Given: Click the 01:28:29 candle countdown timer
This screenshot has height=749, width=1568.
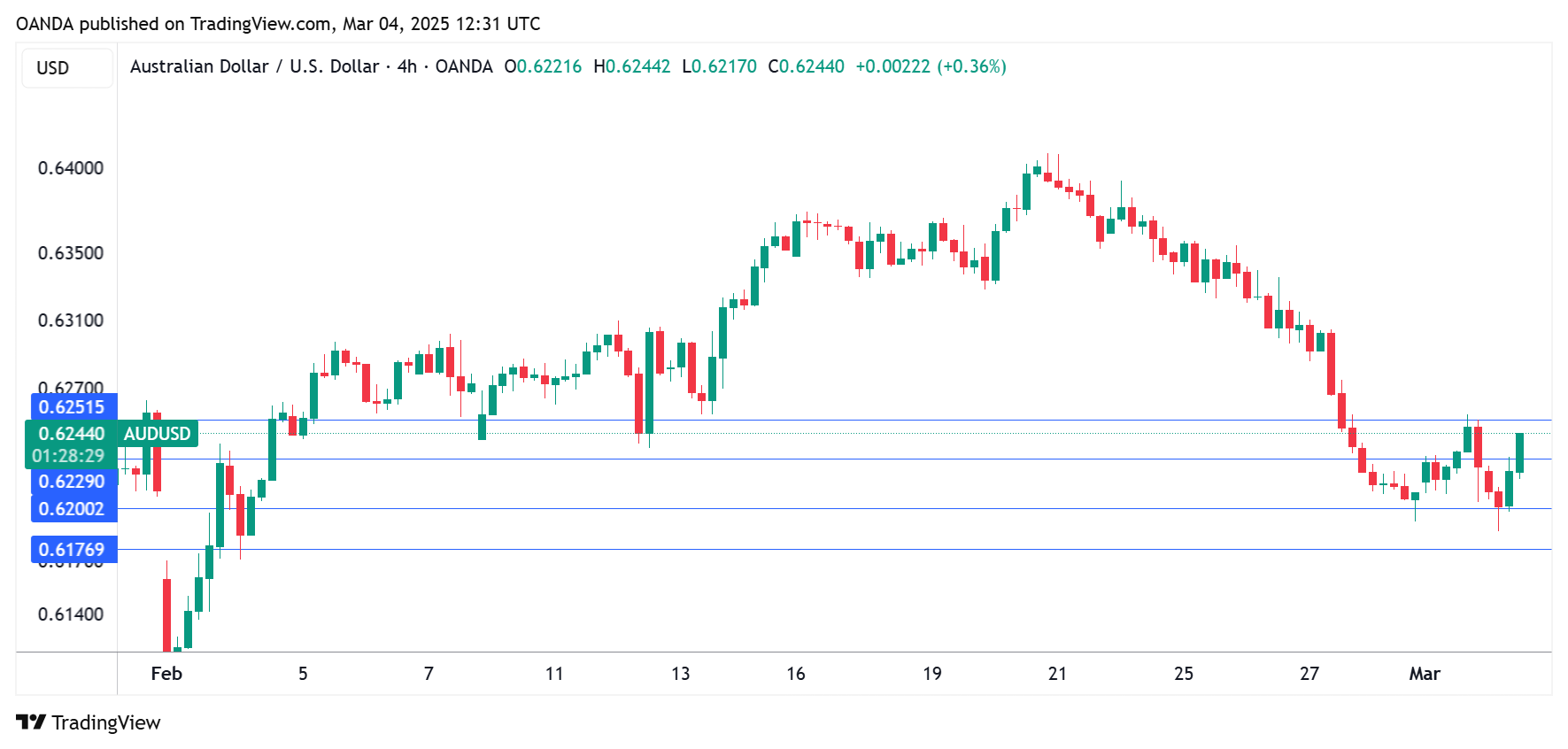Looking at the screenshot, I should 69,456.
